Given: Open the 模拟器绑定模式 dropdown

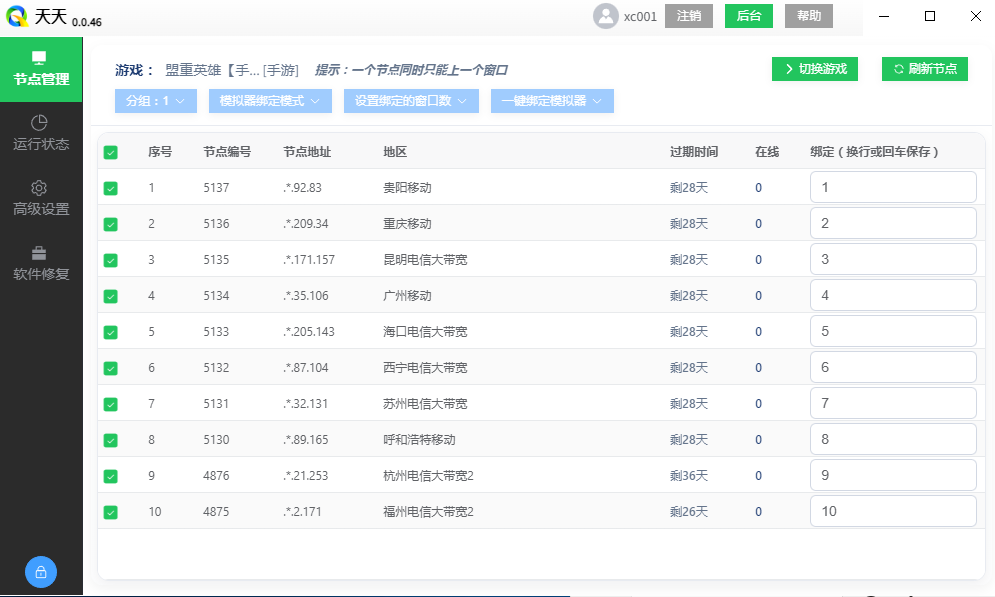Looking at the screenshot, I should tap(269, 101).
